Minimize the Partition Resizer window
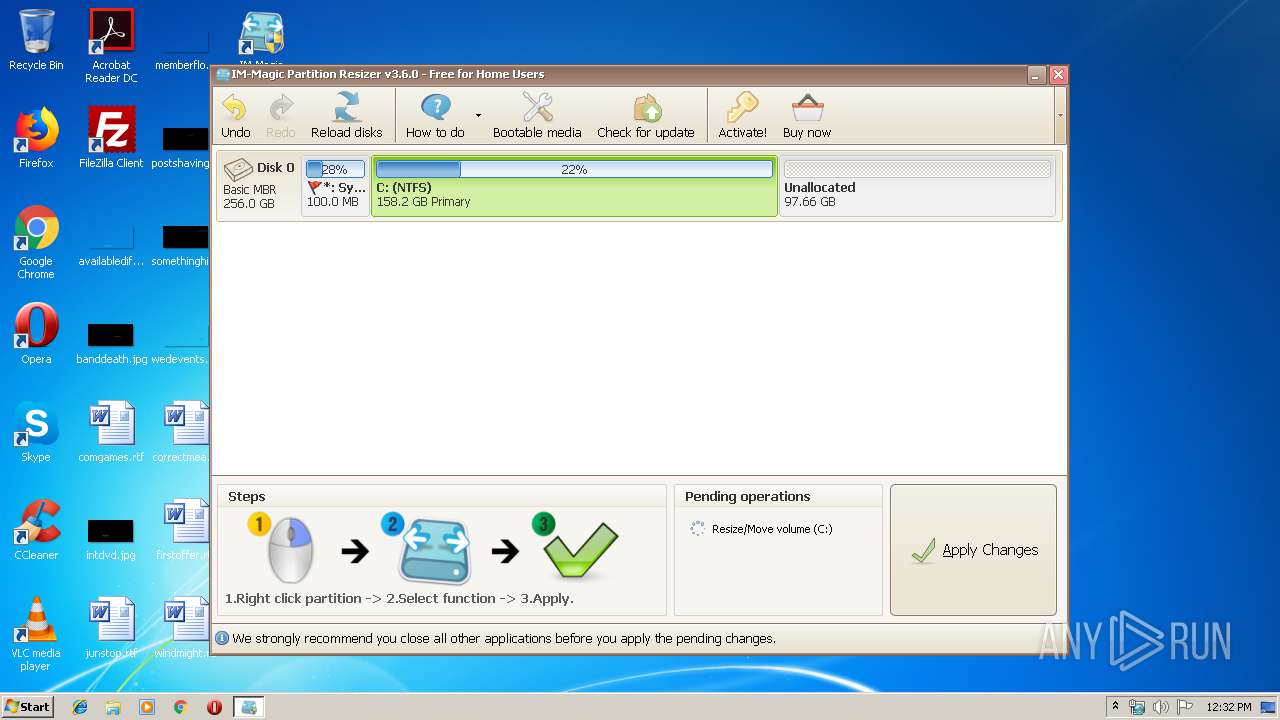 click(1037, 75)
